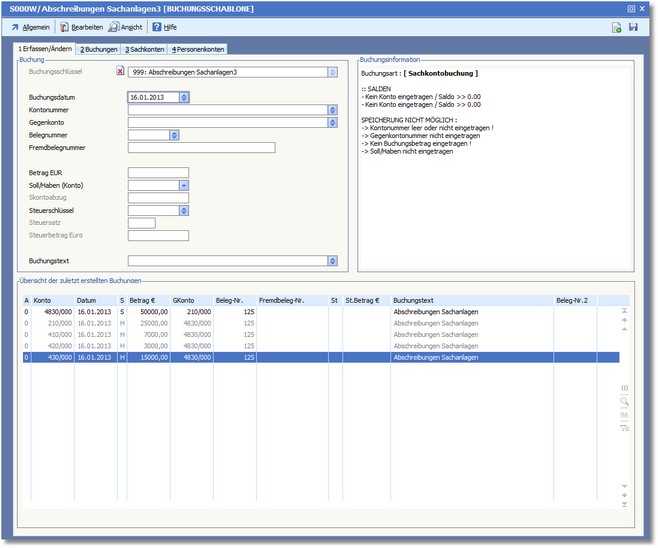Clear the Buchungsschlüssel with red X icon
Screen dimensions: 658x548
point(122,72)
